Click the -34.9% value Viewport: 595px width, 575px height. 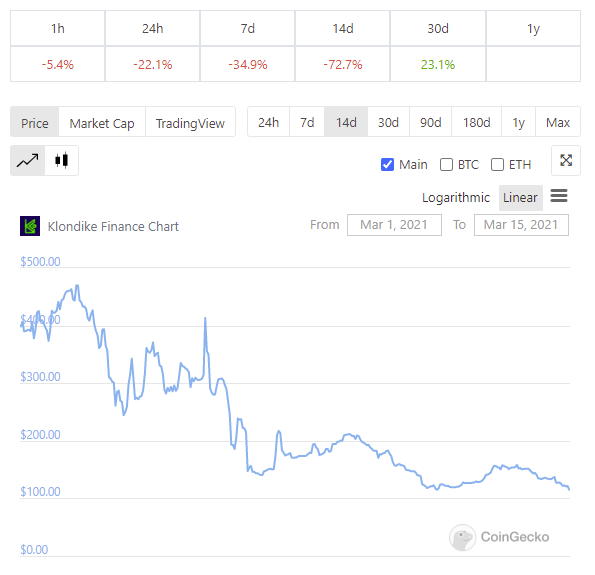point(248,65)
